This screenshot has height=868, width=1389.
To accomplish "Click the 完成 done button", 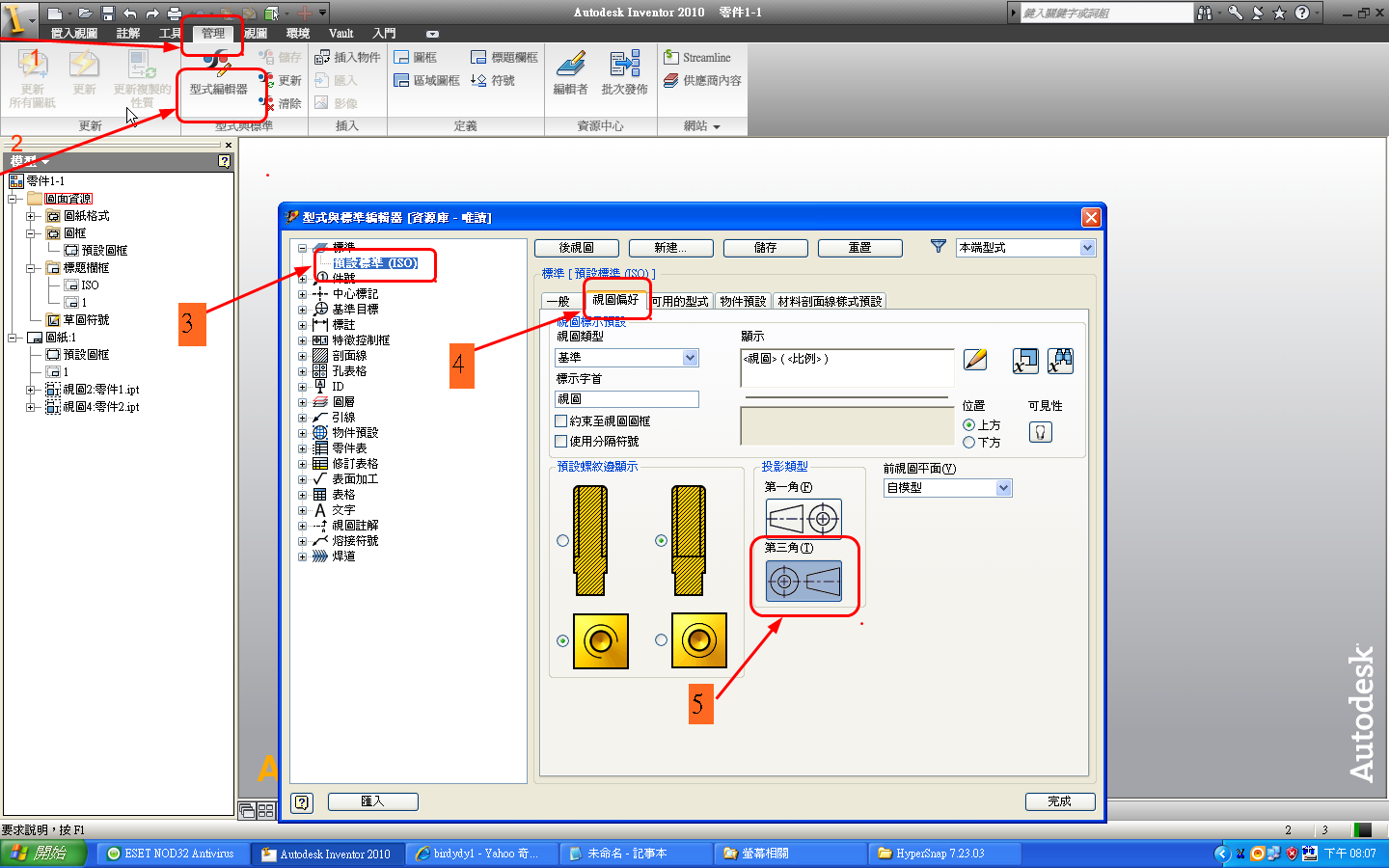I will (x=1060, y=801).
